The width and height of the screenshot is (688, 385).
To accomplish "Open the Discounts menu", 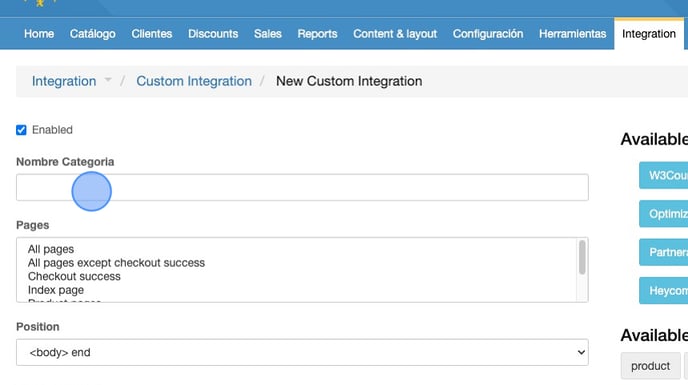I will pyautogui.click(x=213, y=34).
